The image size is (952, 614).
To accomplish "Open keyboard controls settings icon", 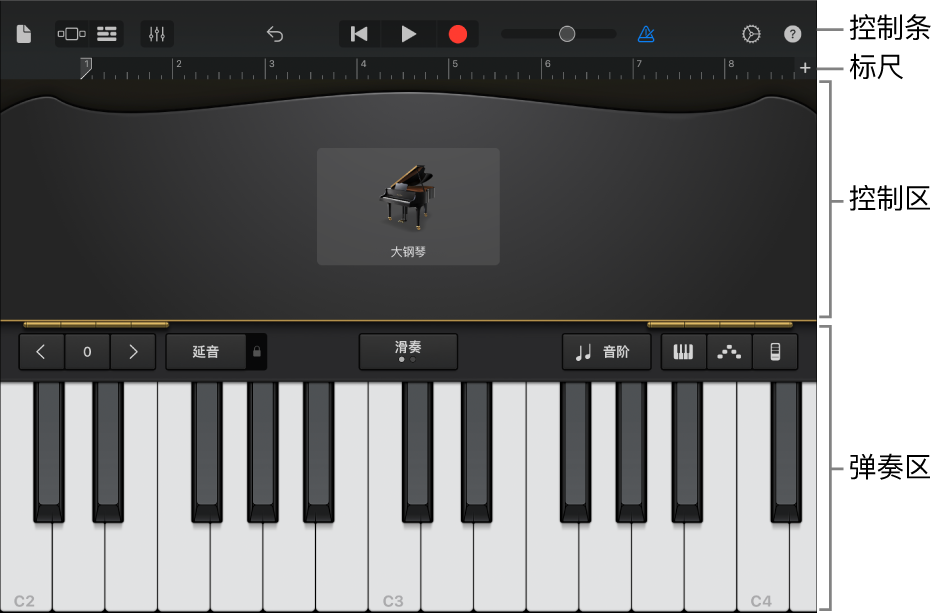I will 775,352.
